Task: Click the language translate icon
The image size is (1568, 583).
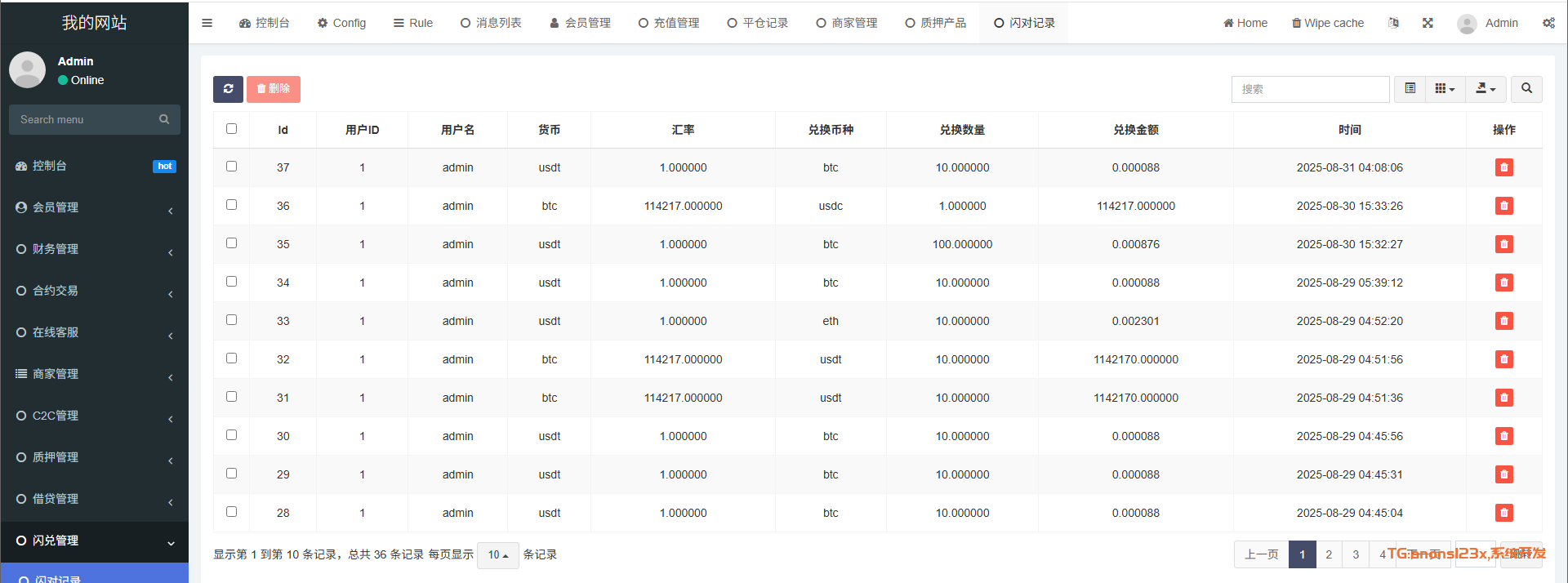Action: coord(1393,23)
